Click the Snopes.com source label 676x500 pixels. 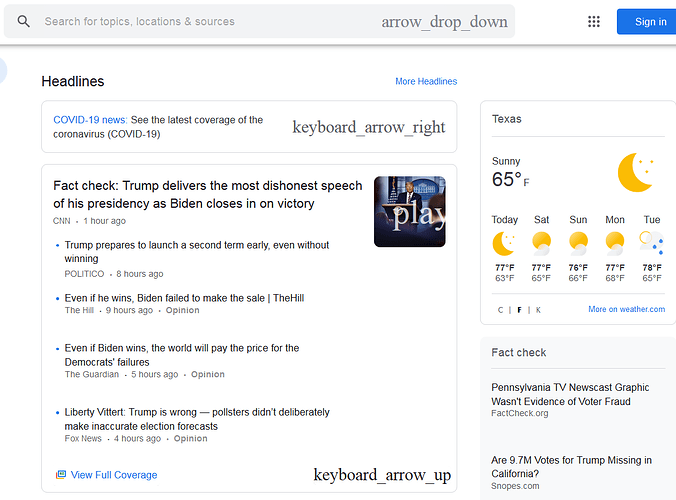pos(515,486)
